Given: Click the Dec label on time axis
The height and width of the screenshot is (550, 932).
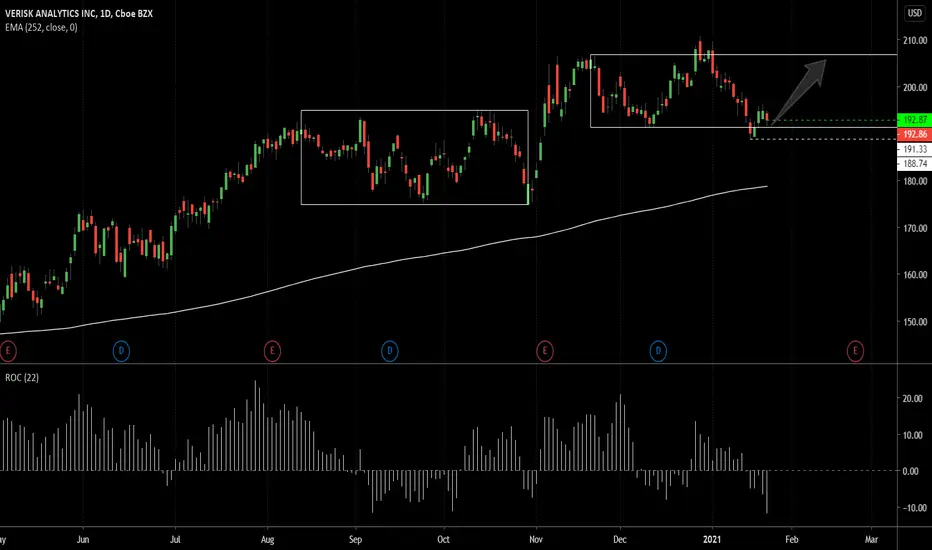Looking at the screenshot, I should coord(620,540).
